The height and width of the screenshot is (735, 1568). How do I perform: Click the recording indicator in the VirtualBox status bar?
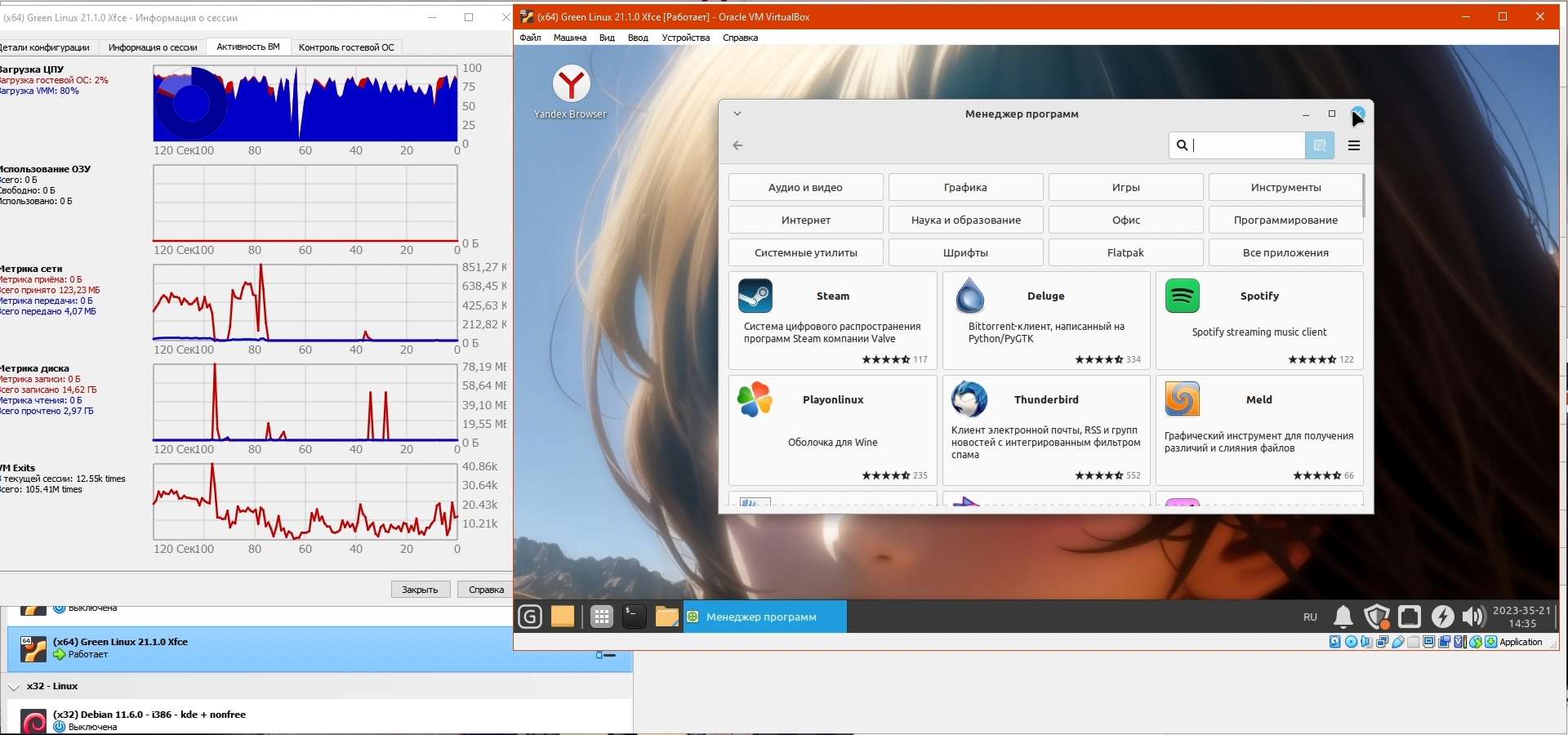coord(1444,642)
